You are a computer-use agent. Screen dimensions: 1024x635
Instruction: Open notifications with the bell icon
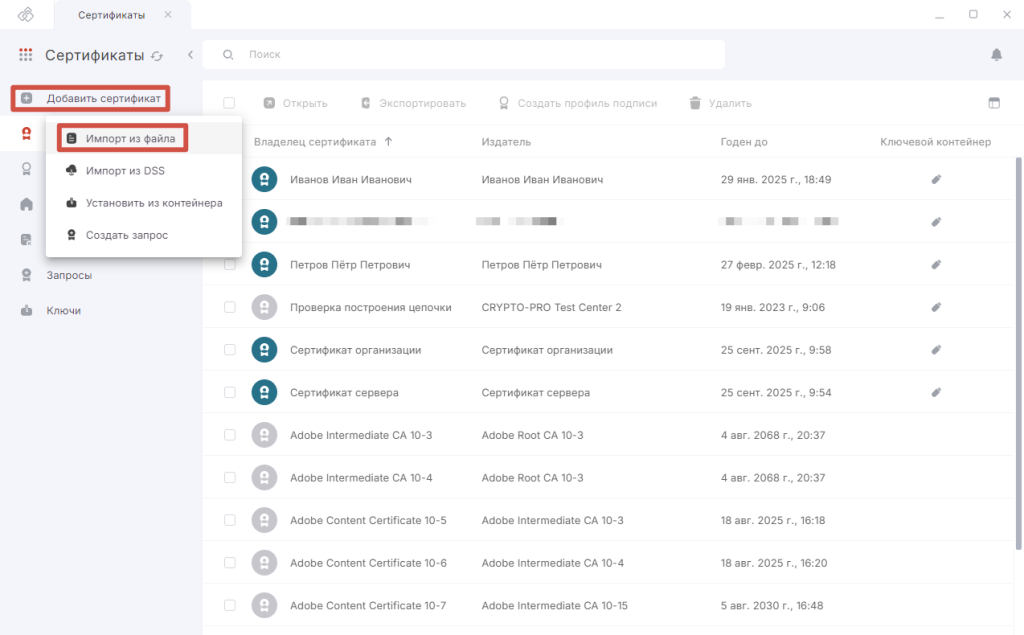pyautogui.click(x=996, y=54)
